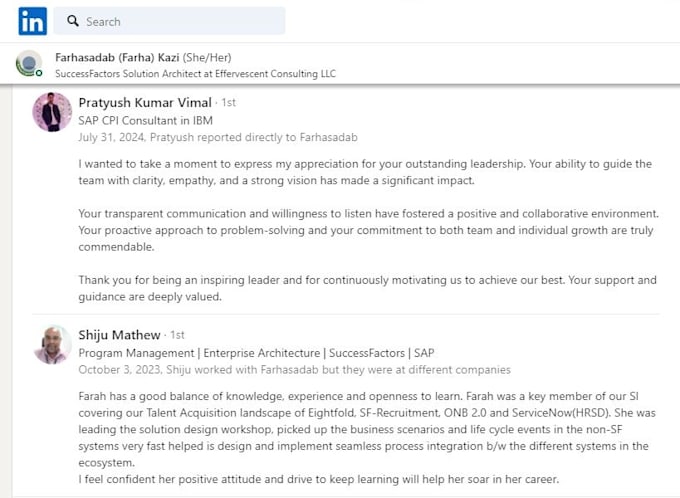
Task: Click Pratyush's outstanding leadership paragraph
Action: coord(365,172)
